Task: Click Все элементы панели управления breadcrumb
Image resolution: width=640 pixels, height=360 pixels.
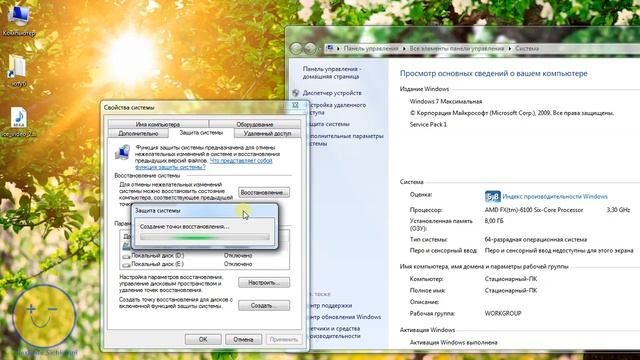Action: [x=457, y=49]
